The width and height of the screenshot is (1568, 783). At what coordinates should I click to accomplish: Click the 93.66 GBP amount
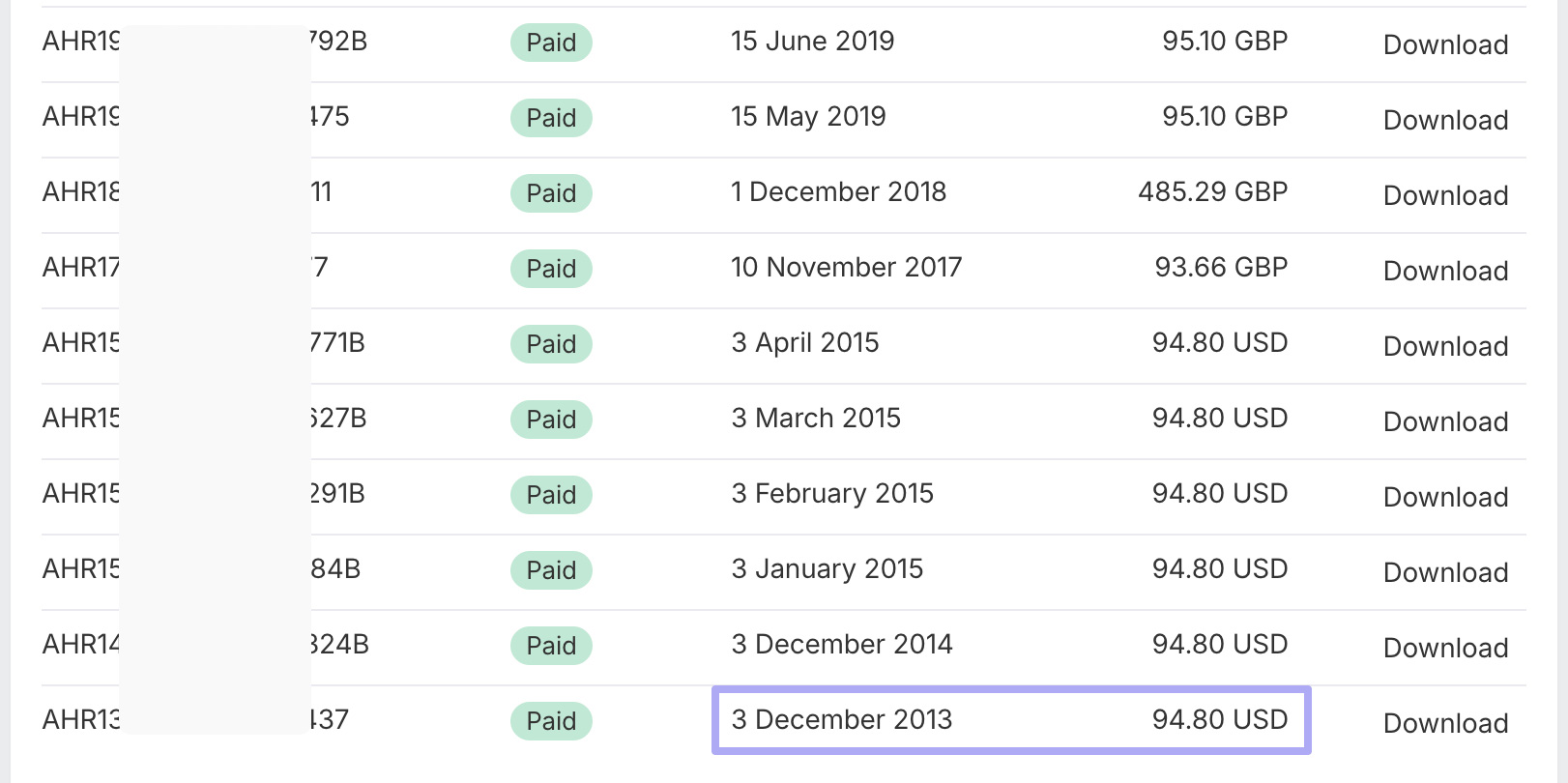1220,267
